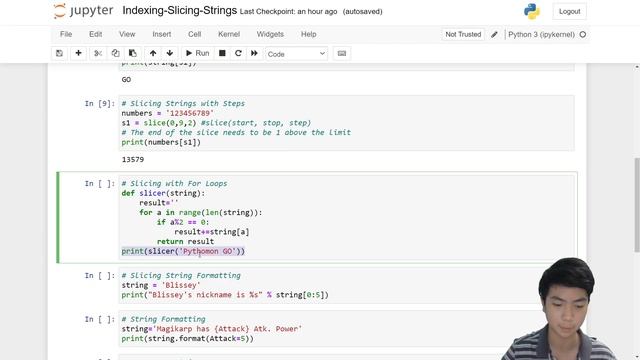The height and width of the screenshot is (360, 640).
Task: Open the Widgets menu
Action: click(270, 34)
